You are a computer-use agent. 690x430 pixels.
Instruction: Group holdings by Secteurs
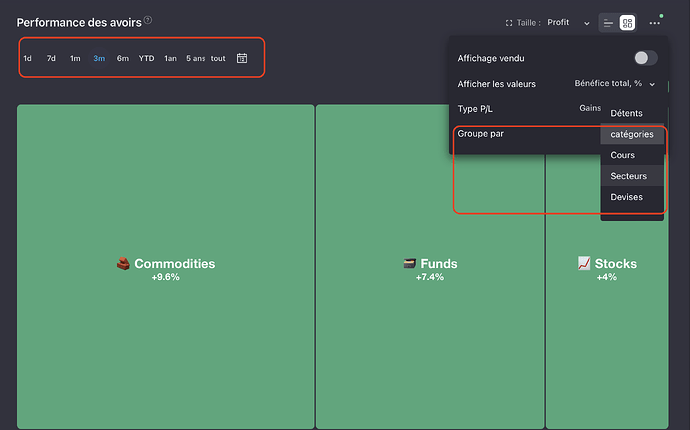[628, 176]
